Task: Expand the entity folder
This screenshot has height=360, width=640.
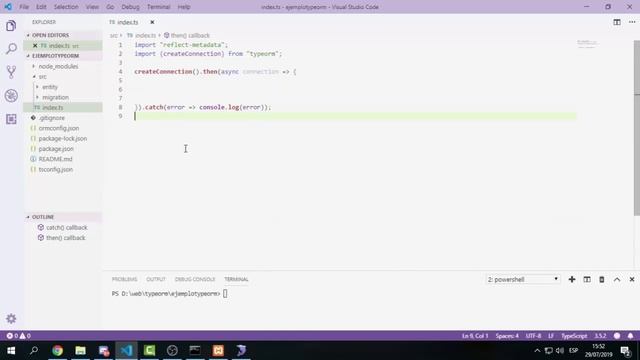Action: coord(50,87)
